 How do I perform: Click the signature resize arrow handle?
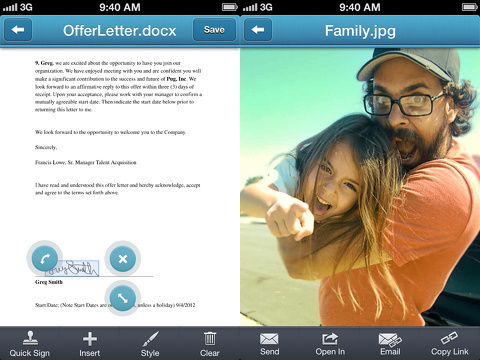pos(123,298)
